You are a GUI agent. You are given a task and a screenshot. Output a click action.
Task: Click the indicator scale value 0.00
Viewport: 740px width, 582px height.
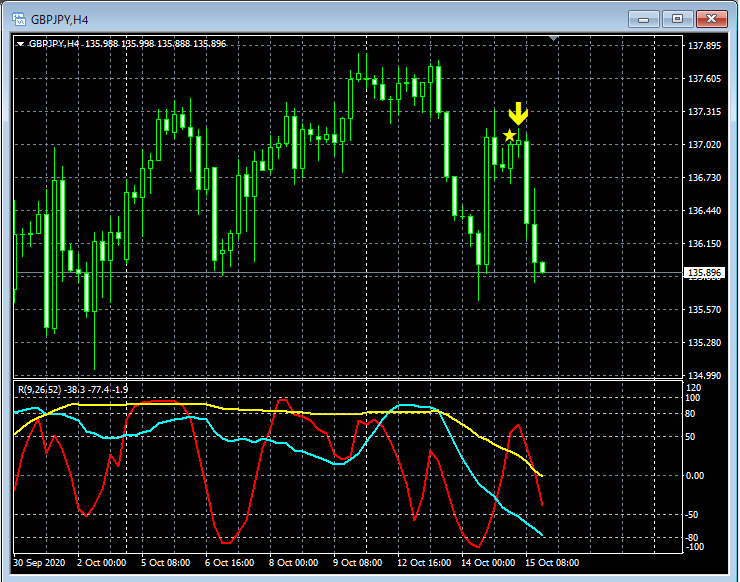[695, 475]
